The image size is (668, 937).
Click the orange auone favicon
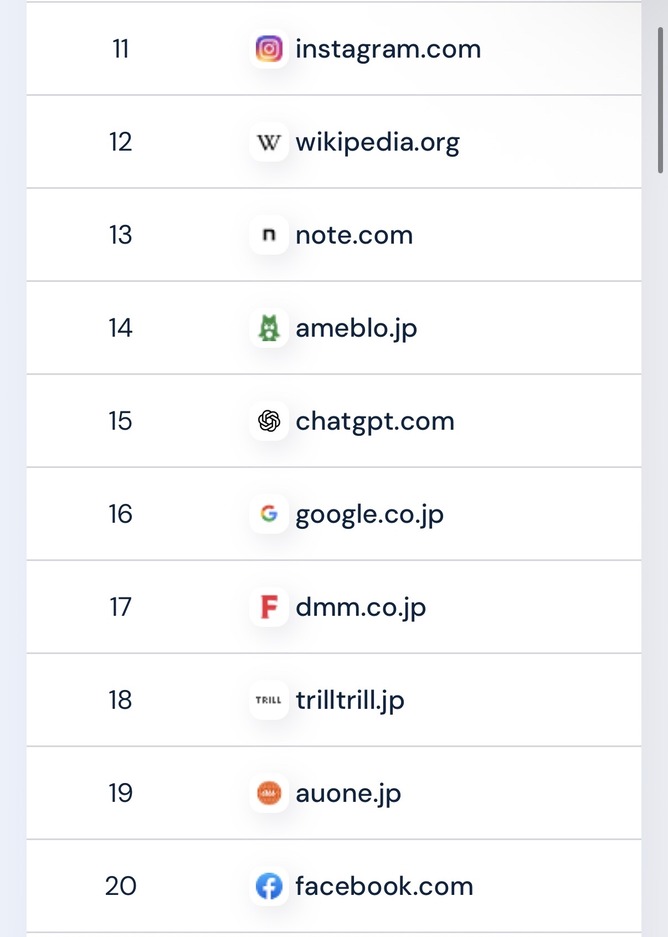coord(268,793)
